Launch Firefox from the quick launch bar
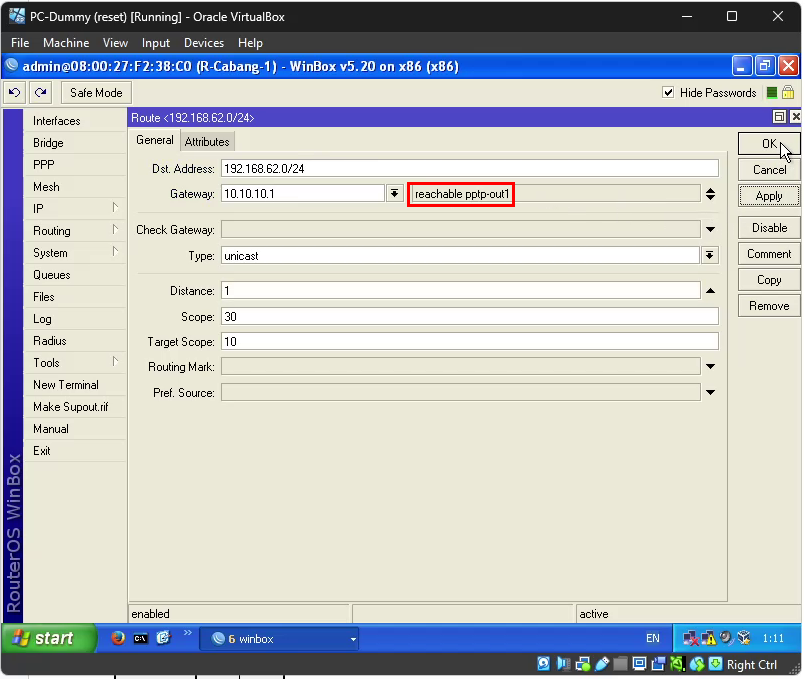The width and height of the screenshot is (805, 679). (118, 638)
